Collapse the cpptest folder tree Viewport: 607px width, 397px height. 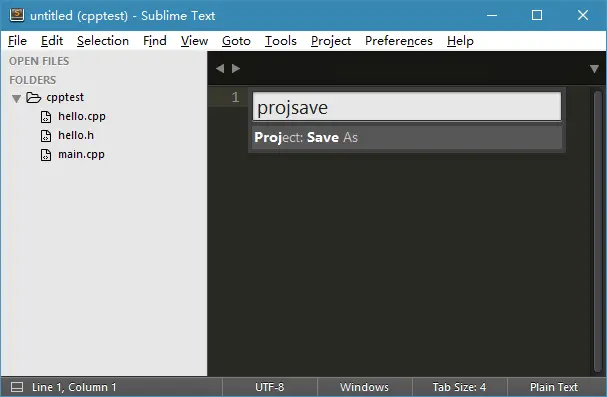[16, 98]
